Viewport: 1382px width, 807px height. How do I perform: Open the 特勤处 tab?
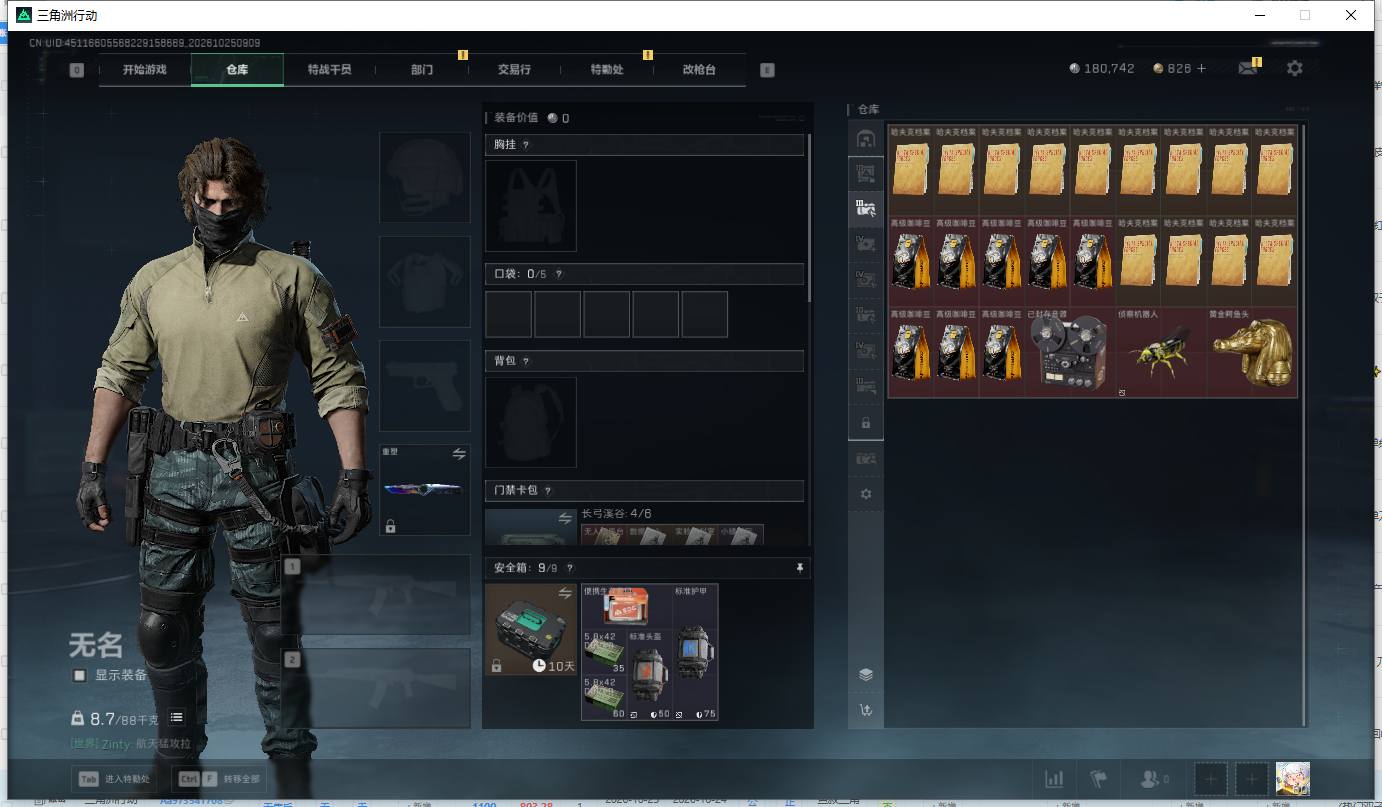pyautogui.click(x=607, y=70)
